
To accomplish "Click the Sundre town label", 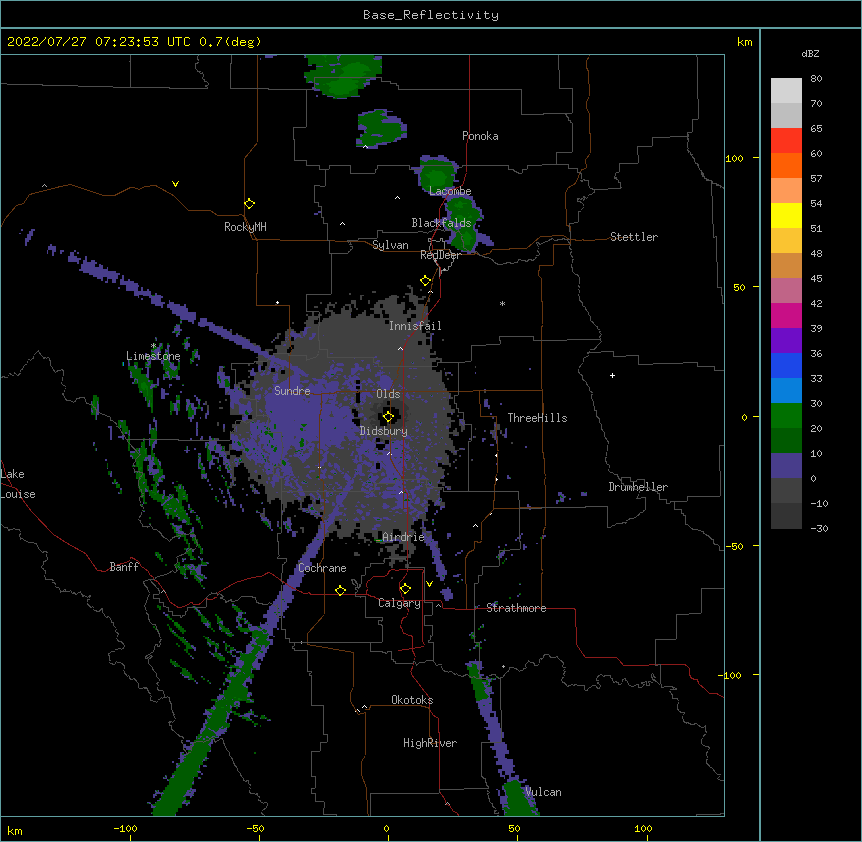I will coord(292,391).
